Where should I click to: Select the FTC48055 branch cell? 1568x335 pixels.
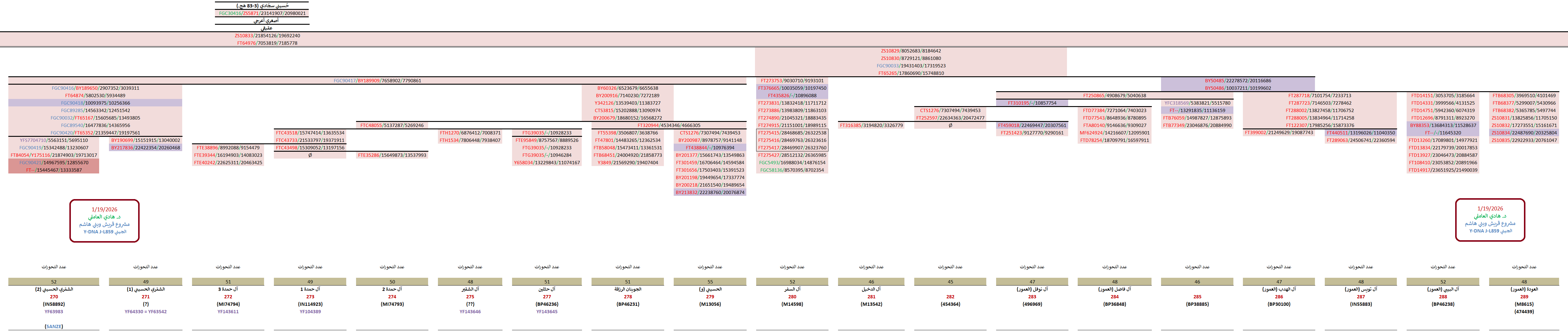coord(391,125)
